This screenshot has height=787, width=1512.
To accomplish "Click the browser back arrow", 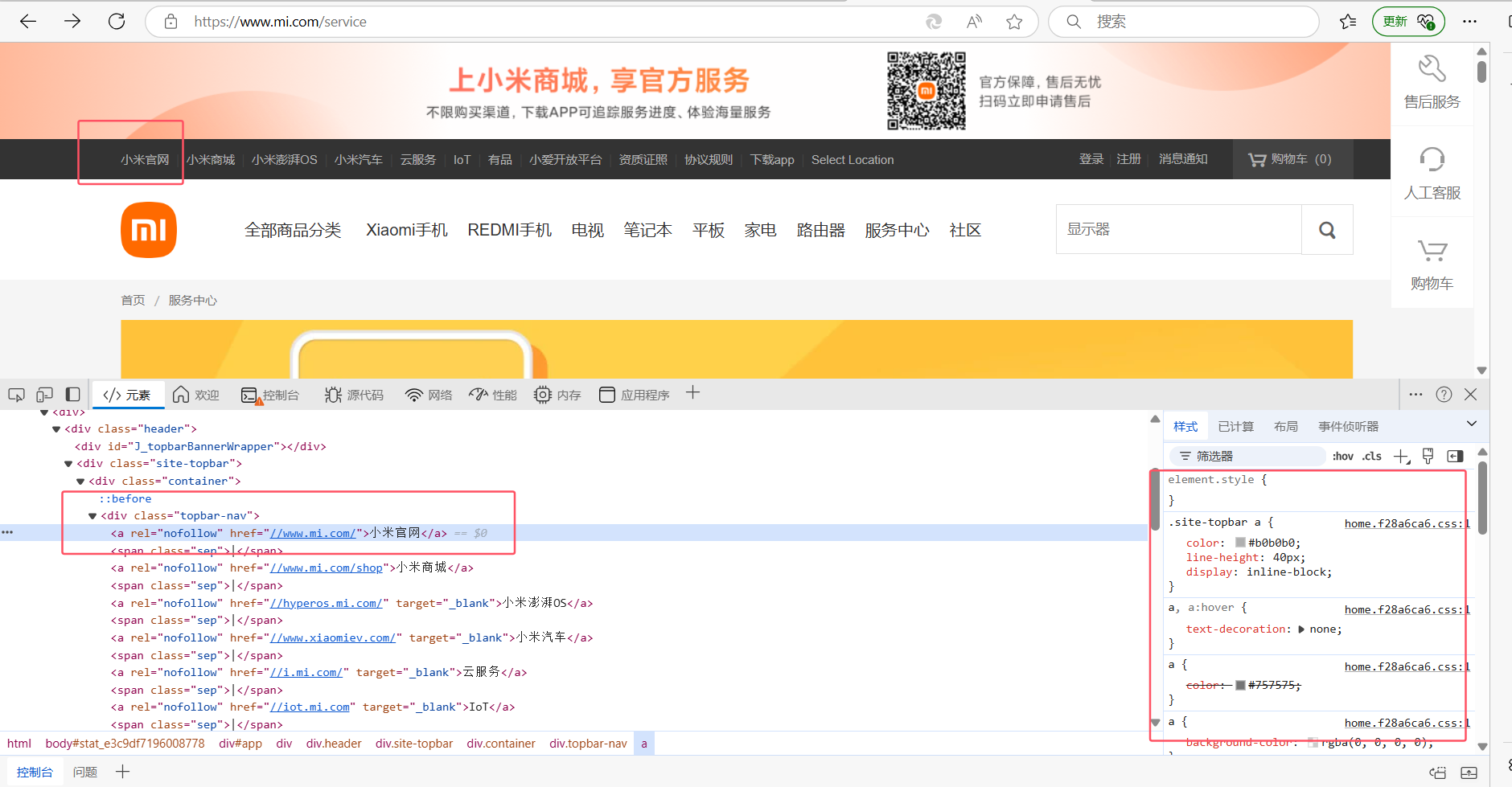I will [28, 22].
